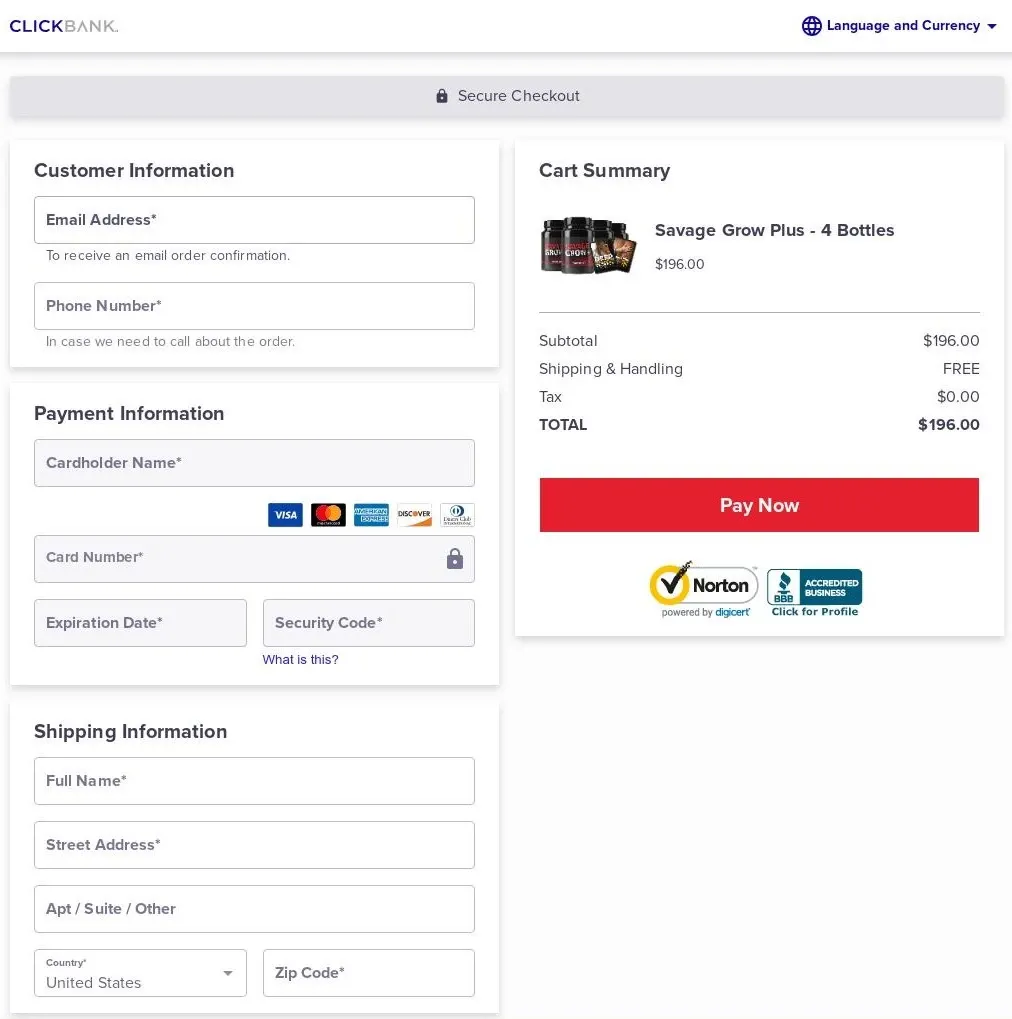Click into the Cardholder Name field

click(254, 463)
